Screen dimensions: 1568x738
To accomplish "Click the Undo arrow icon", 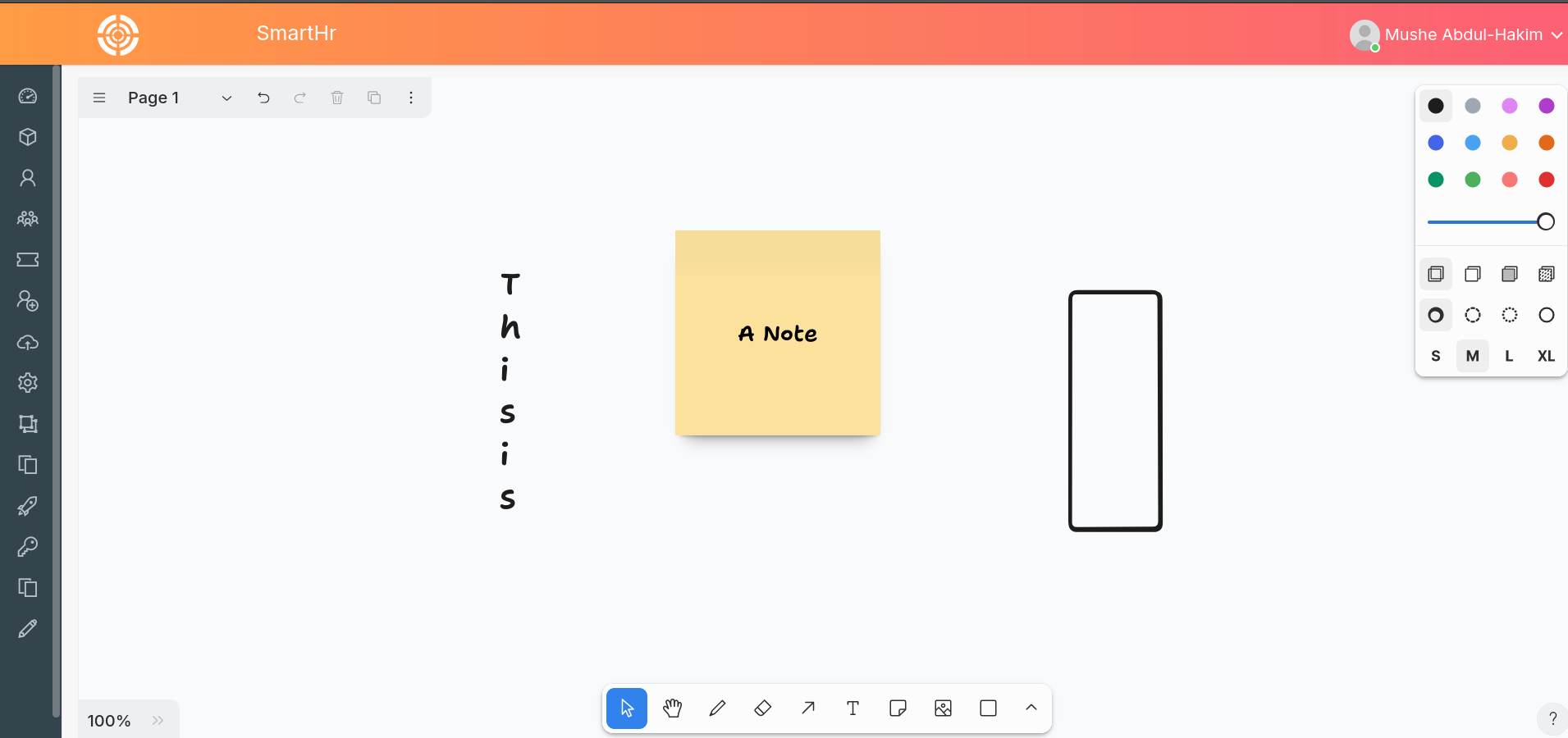I will (263, 98).
